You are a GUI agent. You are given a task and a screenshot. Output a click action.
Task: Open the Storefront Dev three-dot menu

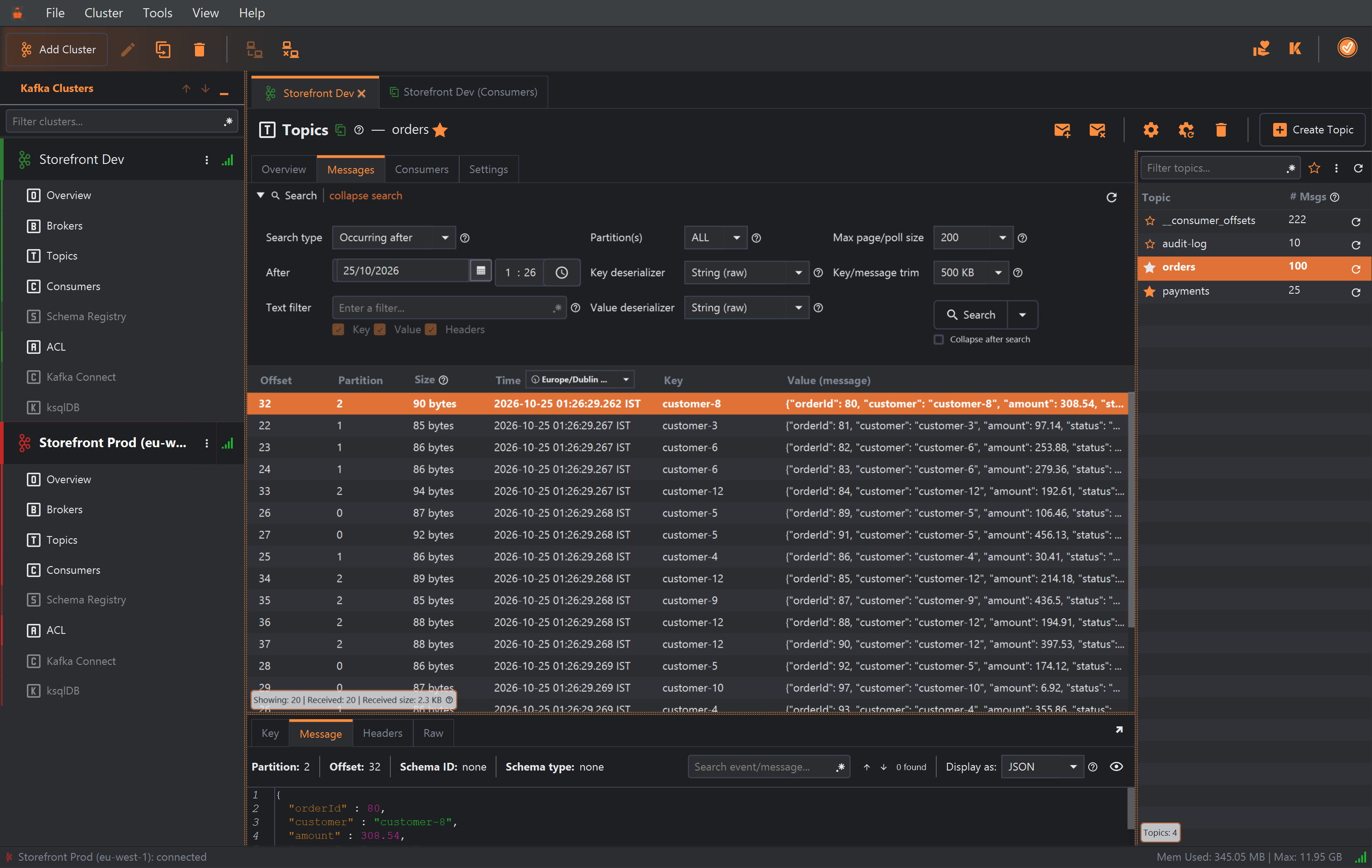click(206, 160)
